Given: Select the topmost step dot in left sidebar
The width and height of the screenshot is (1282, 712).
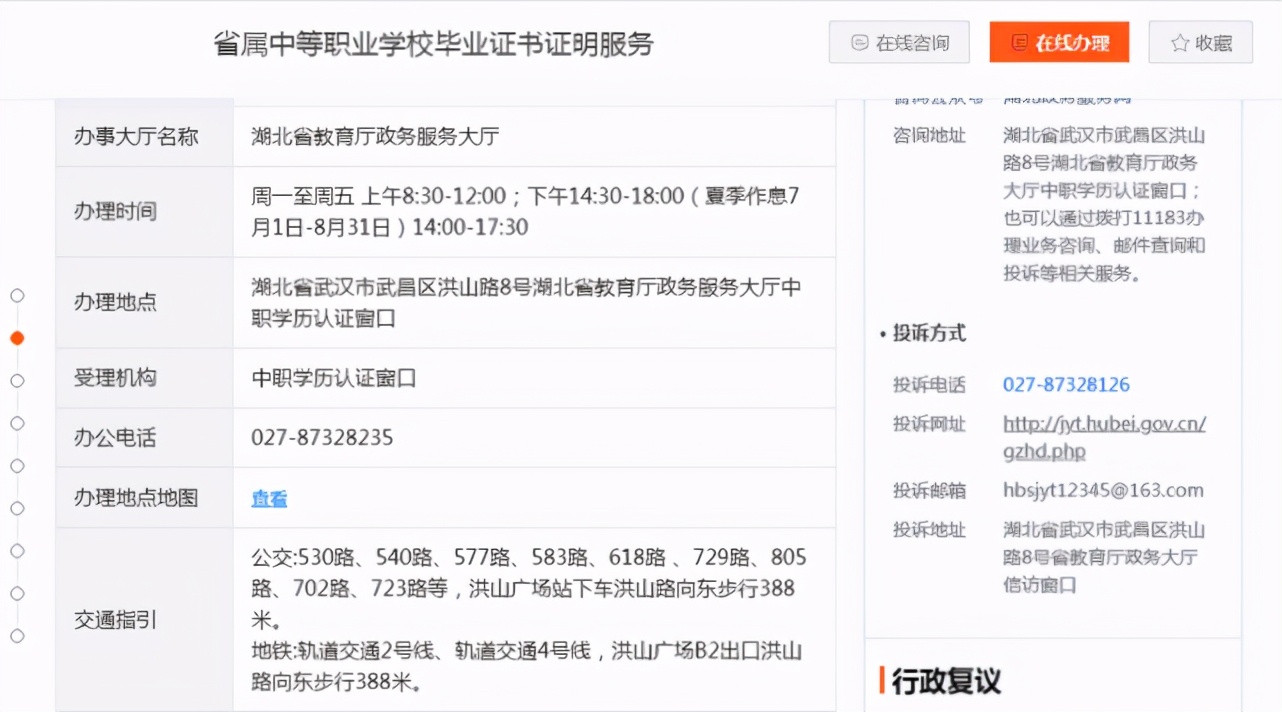Looking at the screenshot, I should point(17,295).
